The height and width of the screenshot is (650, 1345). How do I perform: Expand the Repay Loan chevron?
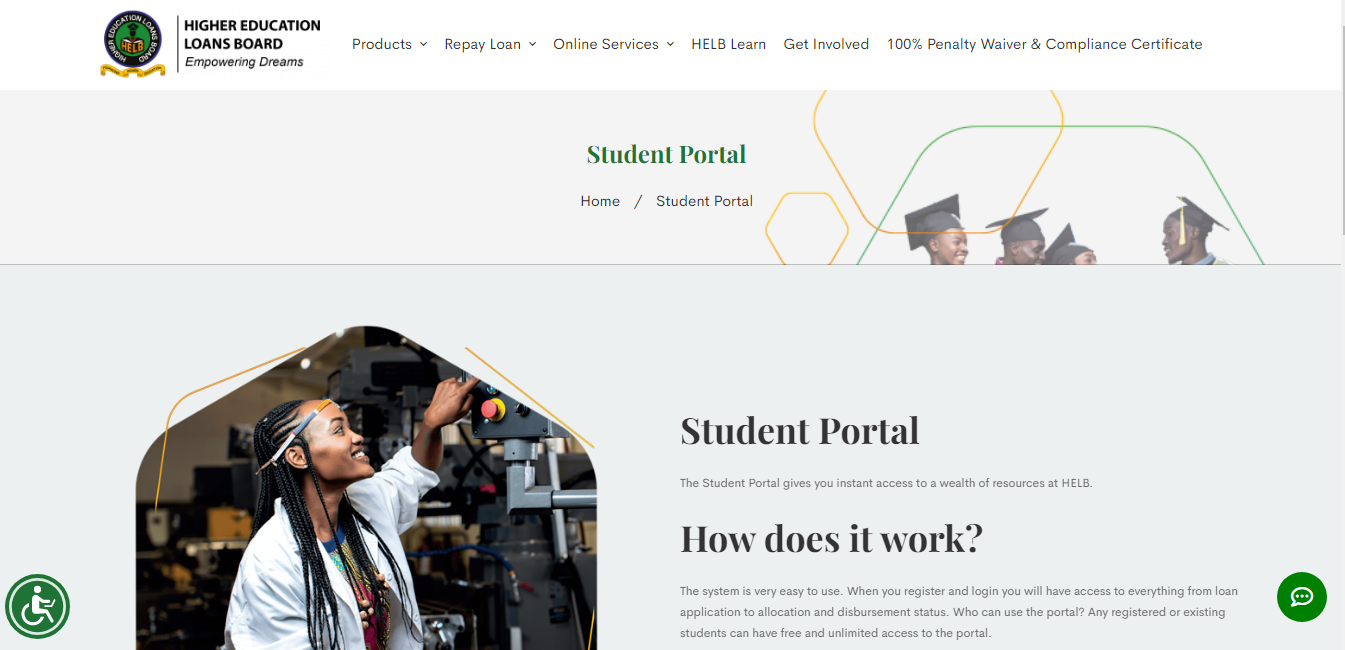[532, 44]
